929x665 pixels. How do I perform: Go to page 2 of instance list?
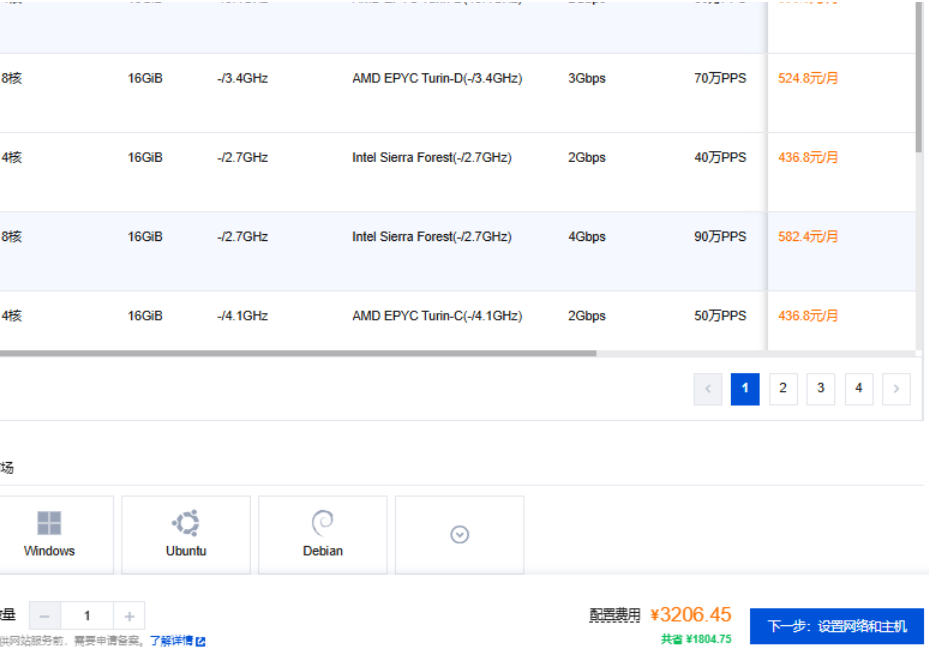coord(783,389)
